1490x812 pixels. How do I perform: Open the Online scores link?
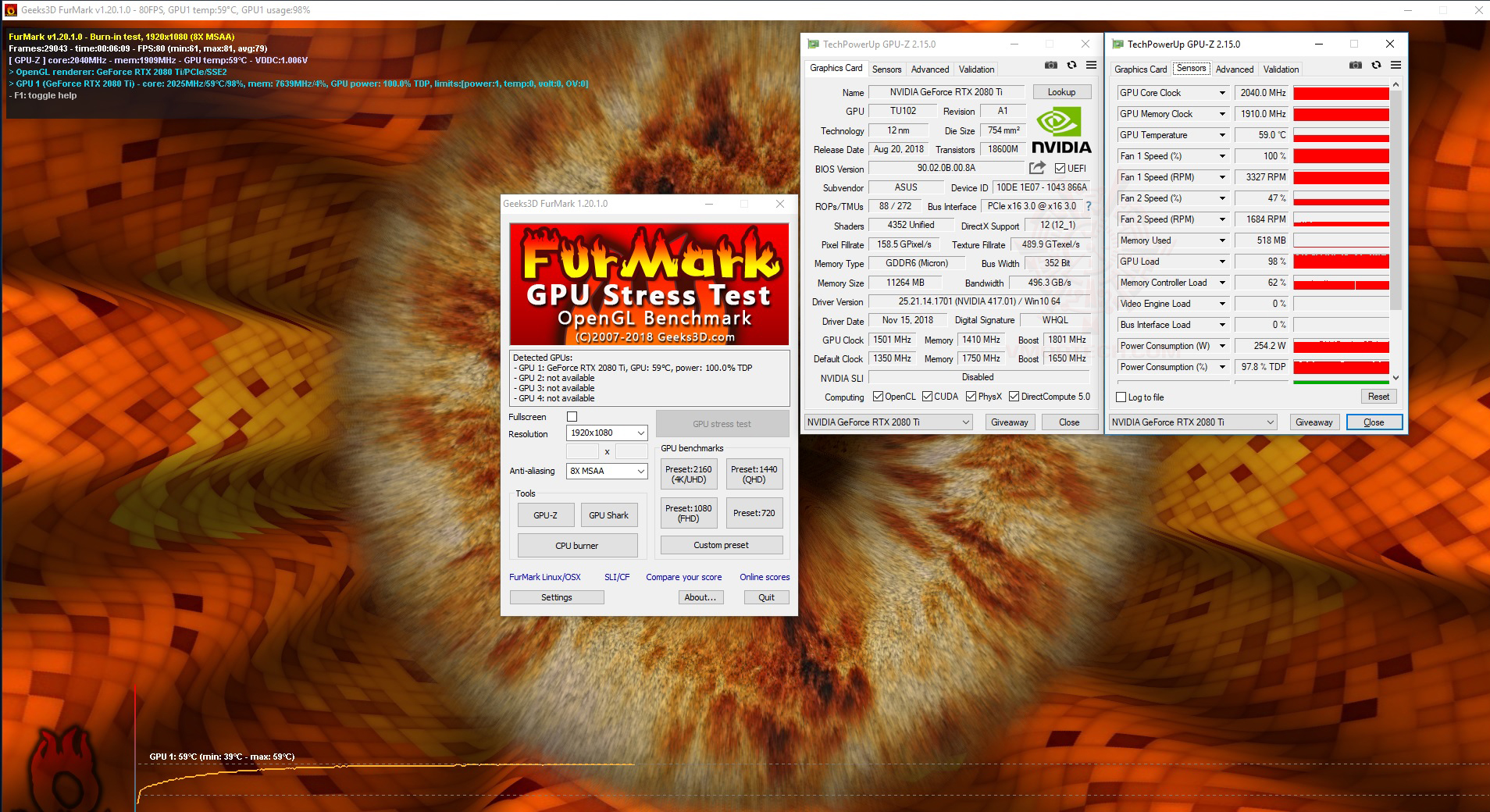[x=765, y=577]
